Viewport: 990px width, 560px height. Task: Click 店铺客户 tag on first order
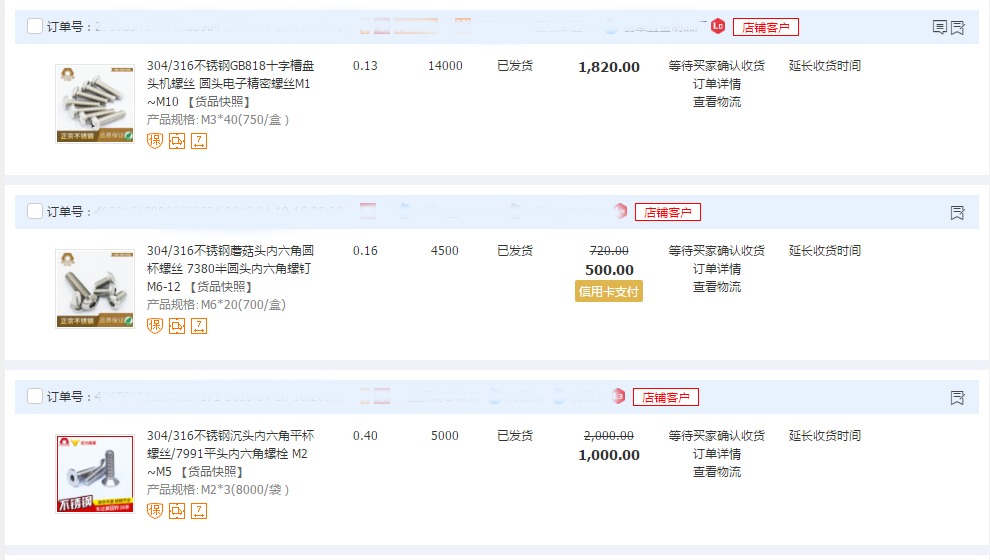click(x=766, y=27)
